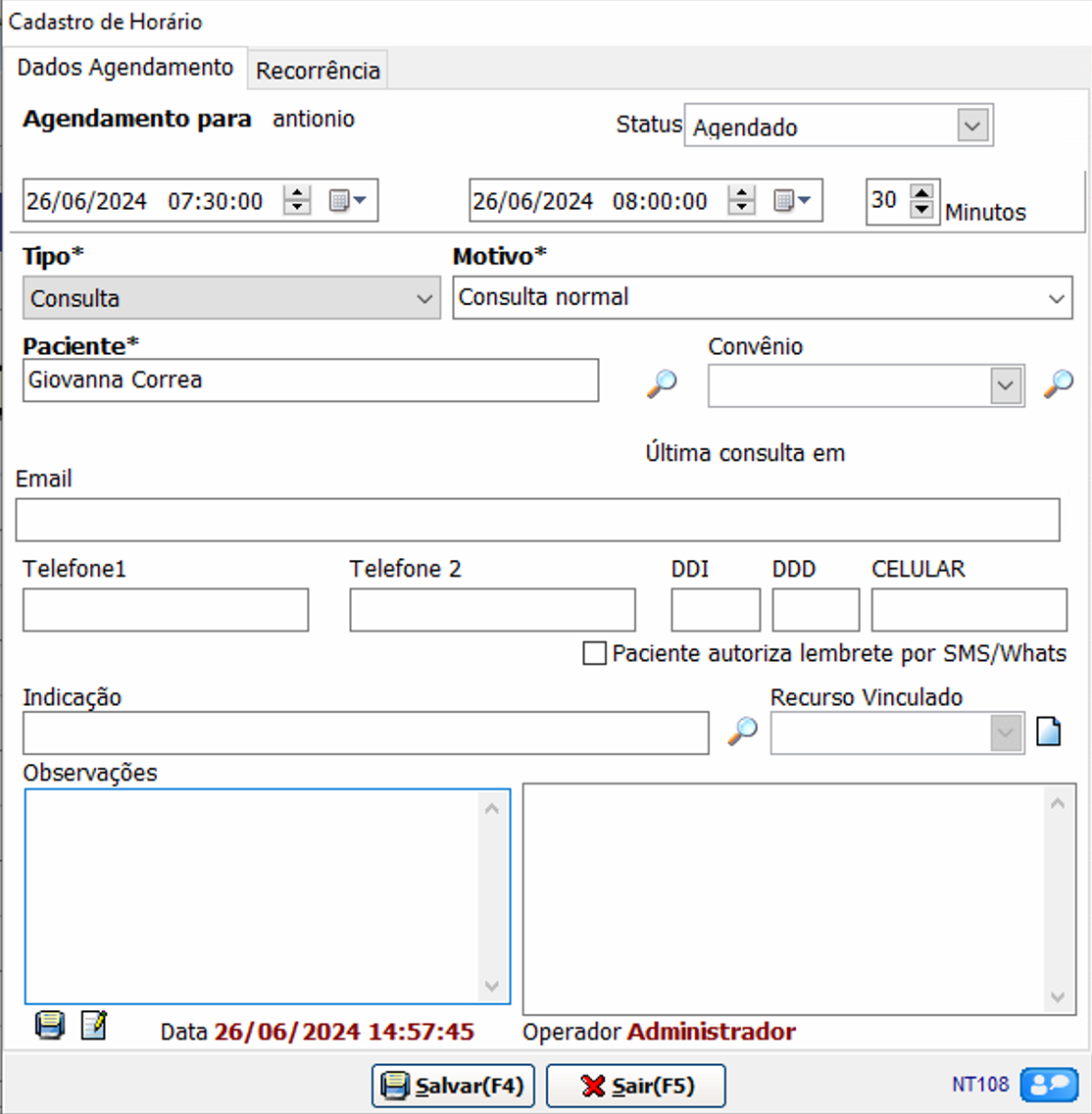Viewport: 1092px width, 1114px height.
Task: Expand the Convênio dropdown
Action: (1005, 385)
